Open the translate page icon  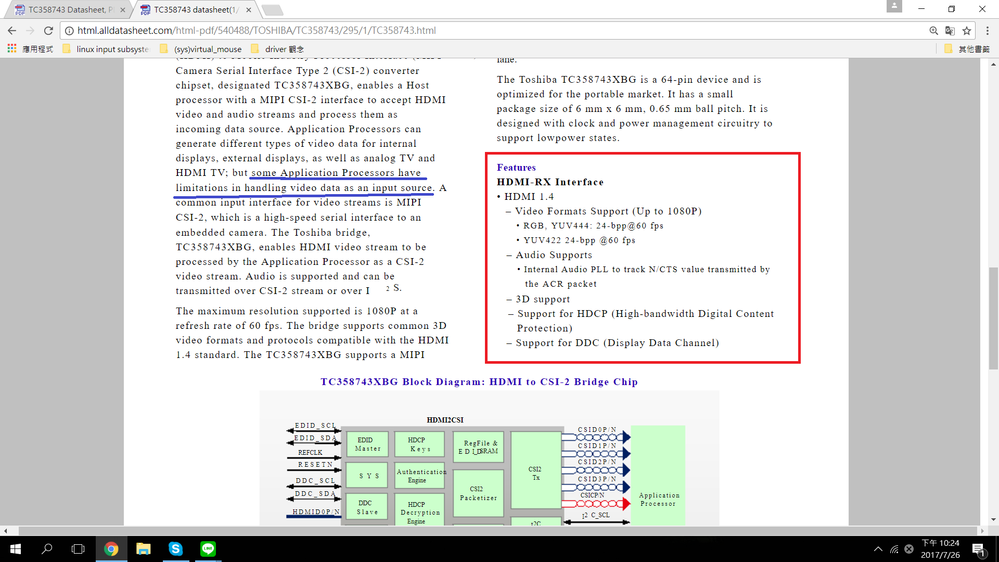click(950, 31)
